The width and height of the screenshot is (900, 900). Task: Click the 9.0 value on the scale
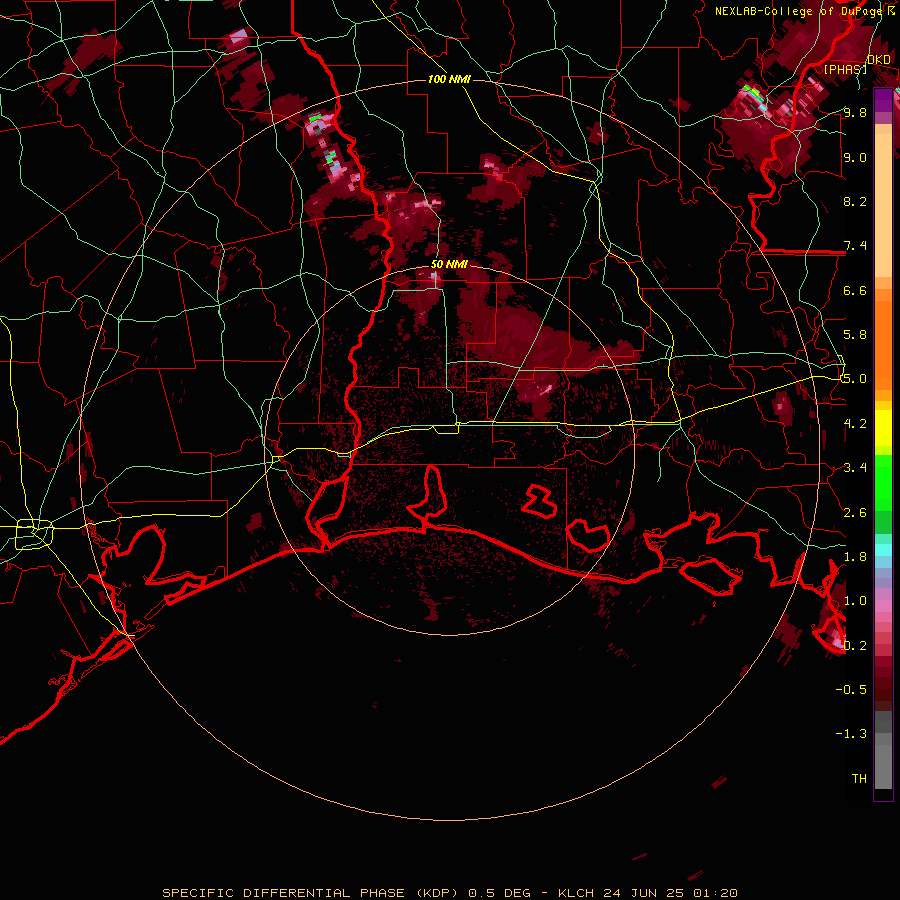[x=855, y=158]
